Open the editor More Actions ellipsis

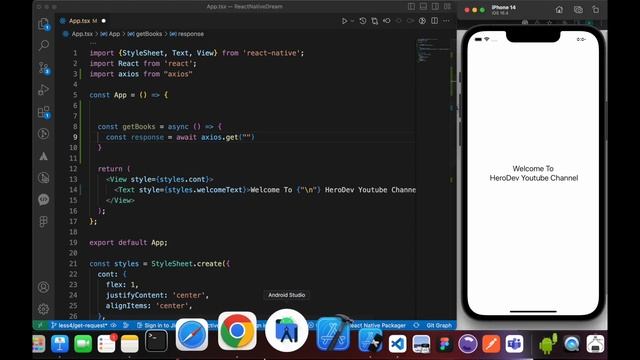pos(446,21)
